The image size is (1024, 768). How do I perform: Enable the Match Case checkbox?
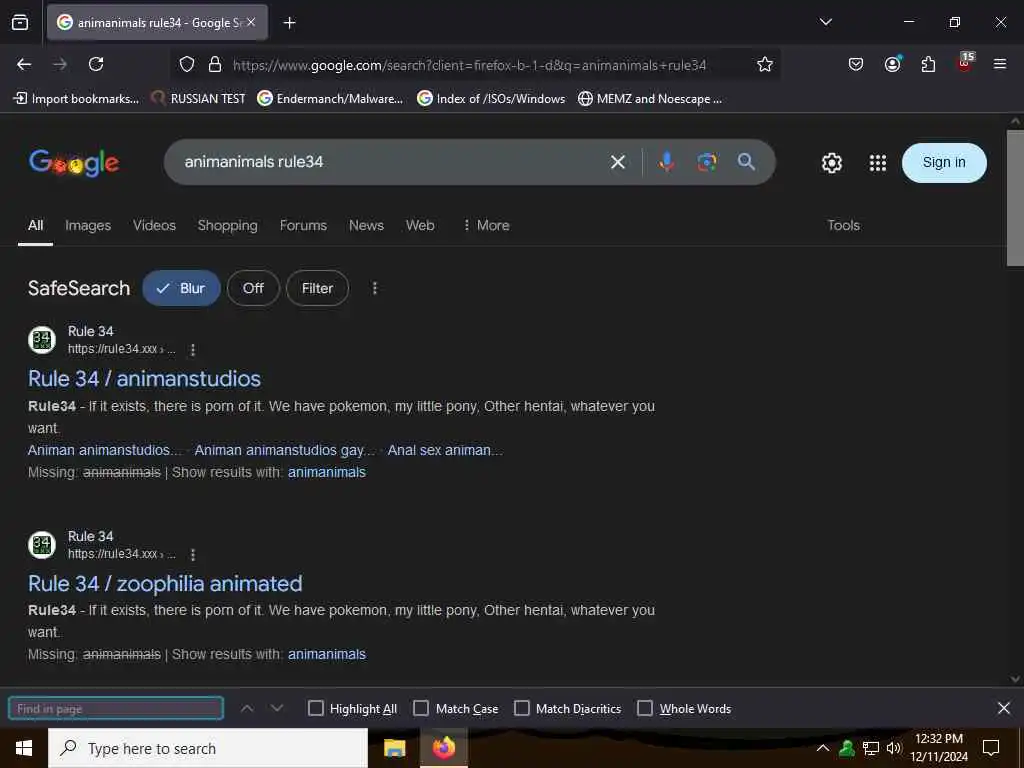click(x=421, y=709)
